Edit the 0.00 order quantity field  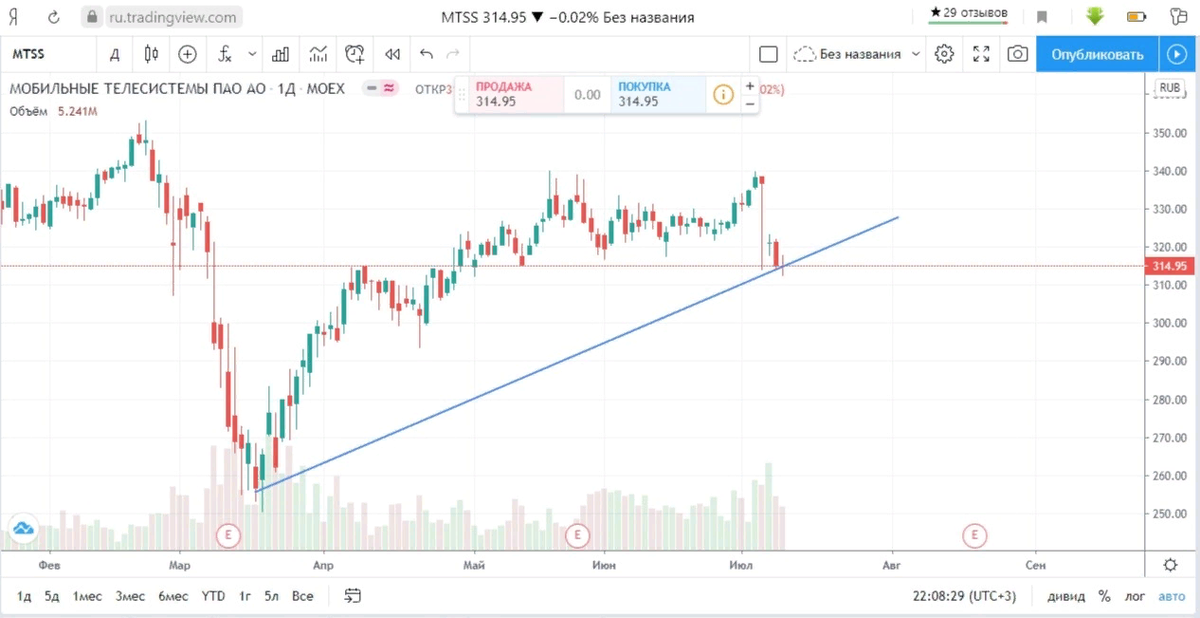pyautogui.click(x=587, y=95)
